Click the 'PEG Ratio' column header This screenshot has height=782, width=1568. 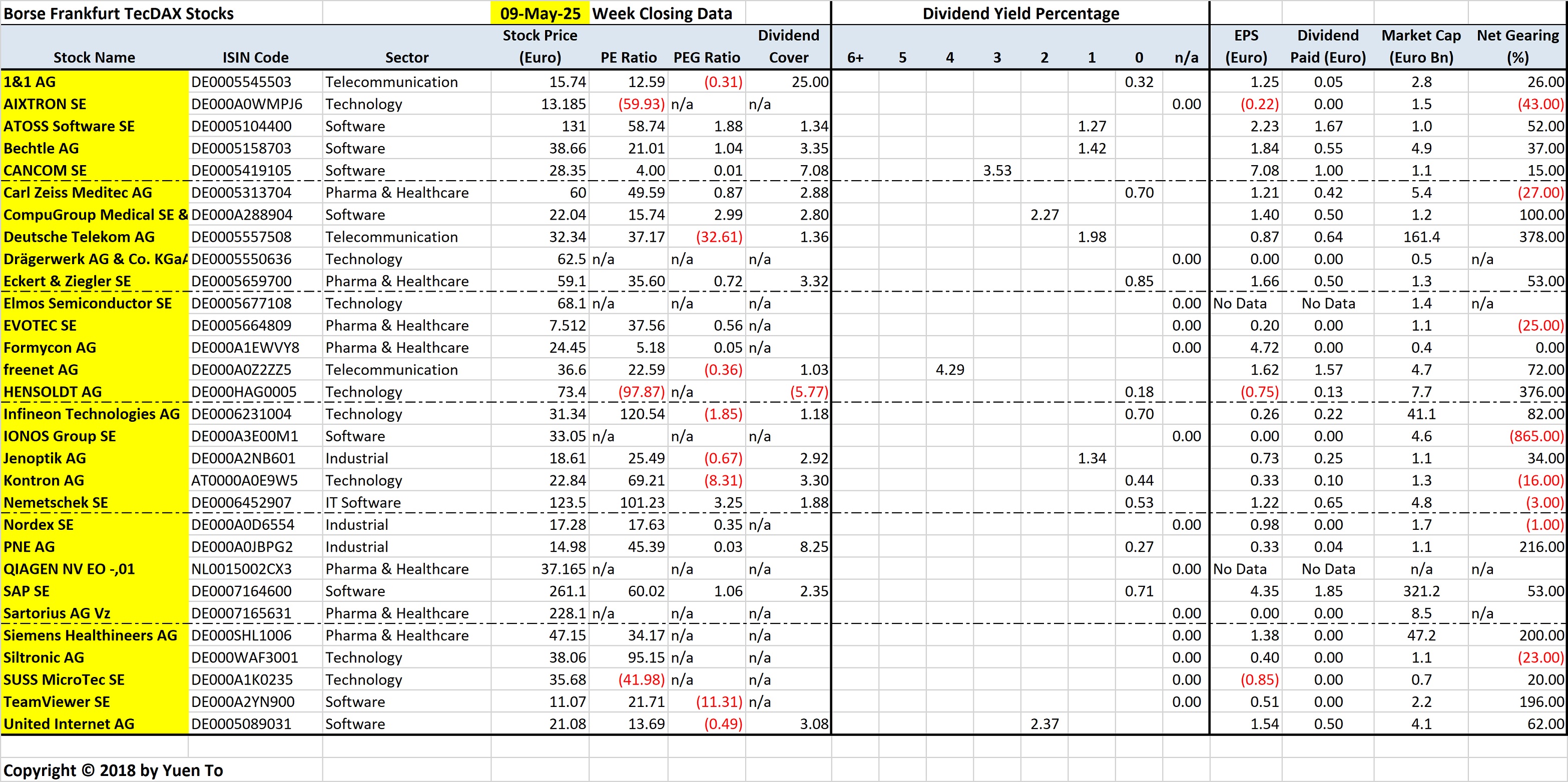pos(707,57)
